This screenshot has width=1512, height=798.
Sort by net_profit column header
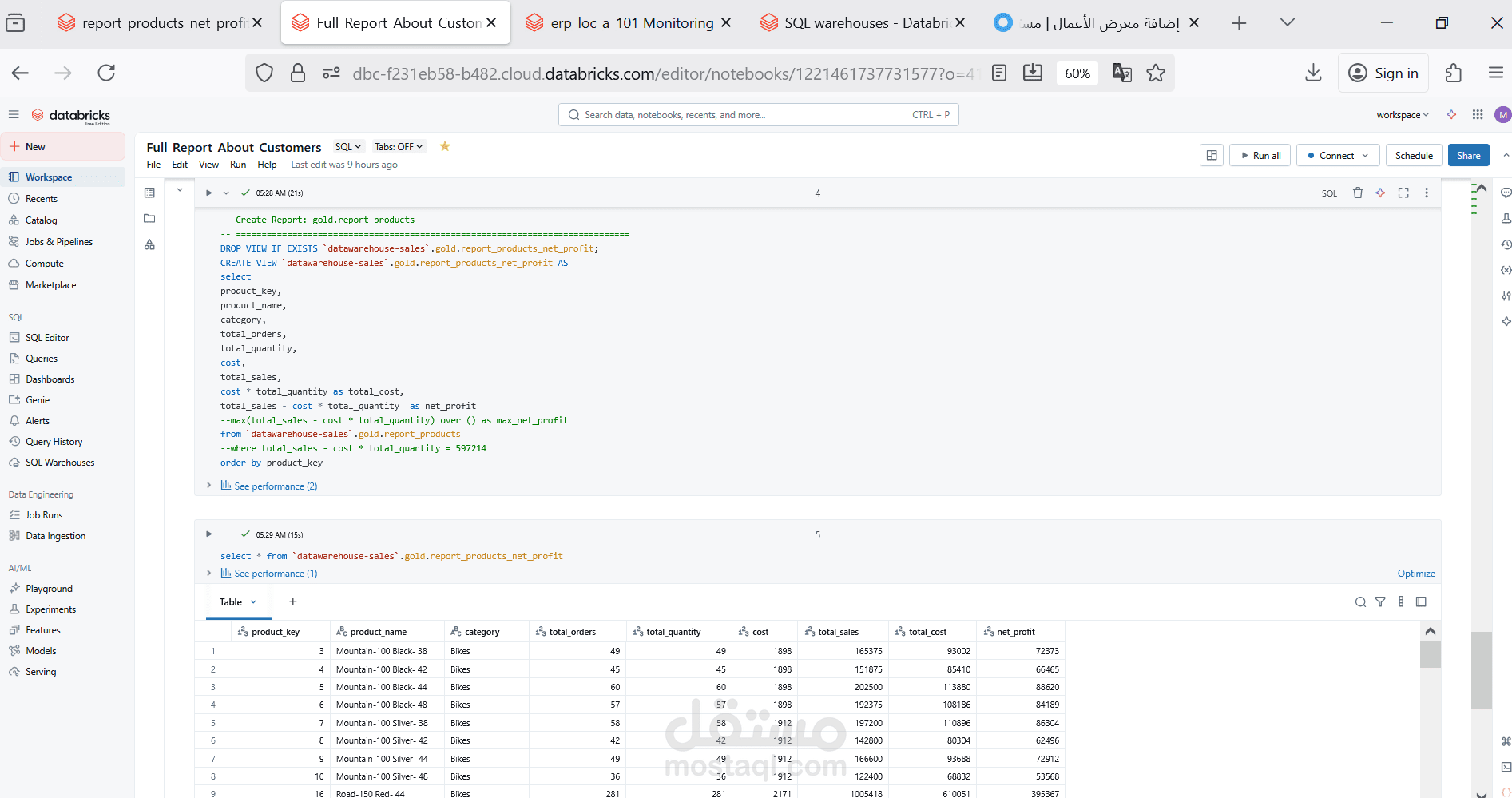[1015, 631]
